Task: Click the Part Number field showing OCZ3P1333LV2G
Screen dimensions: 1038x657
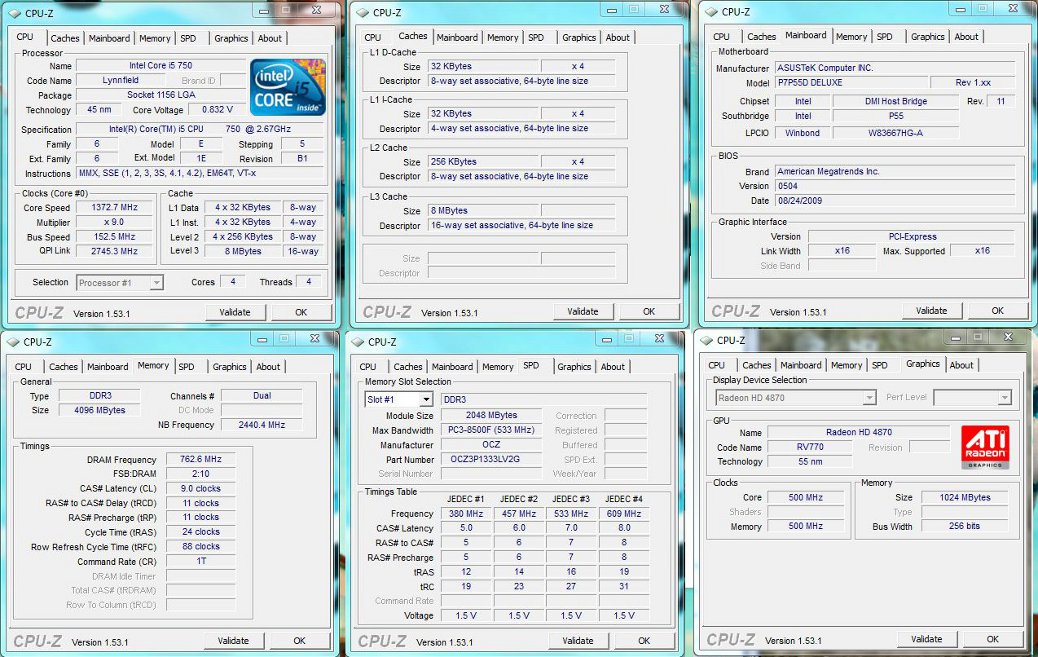Action: (493, 459)
